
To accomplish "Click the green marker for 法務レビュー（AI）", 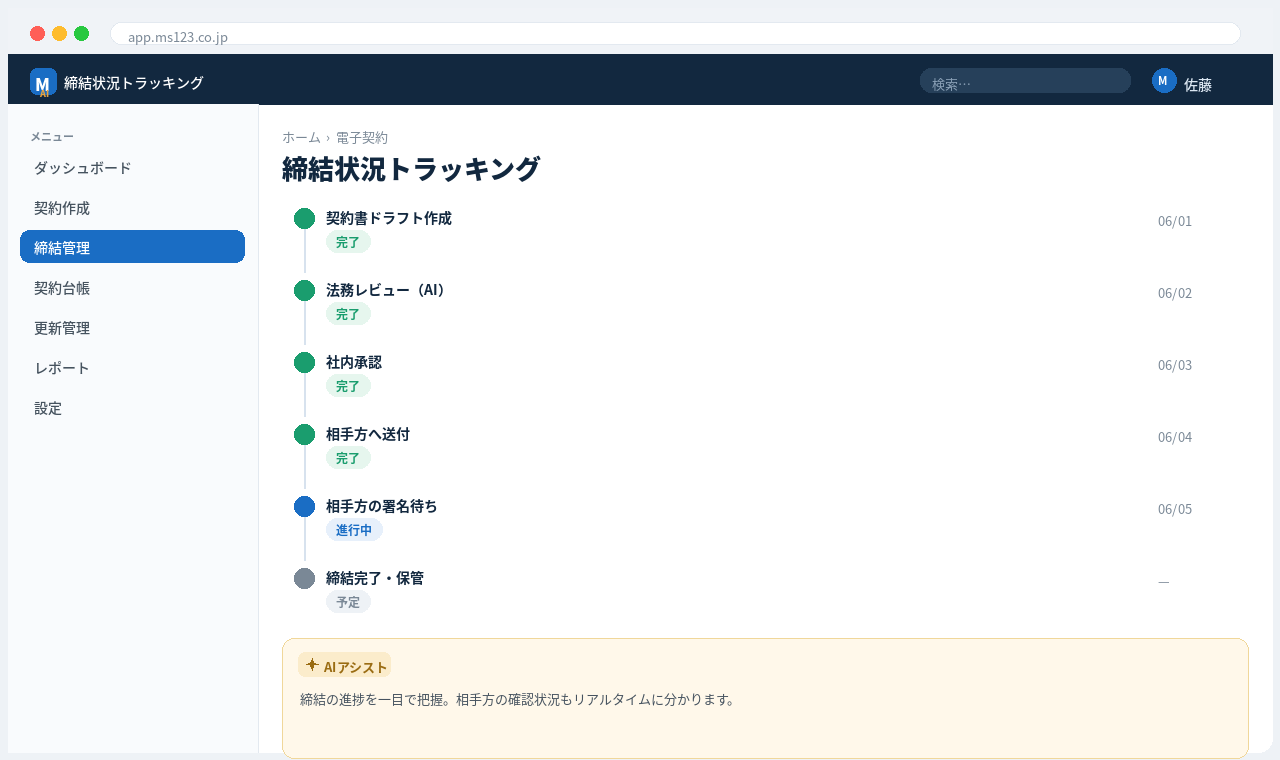I will click(304, 290).
